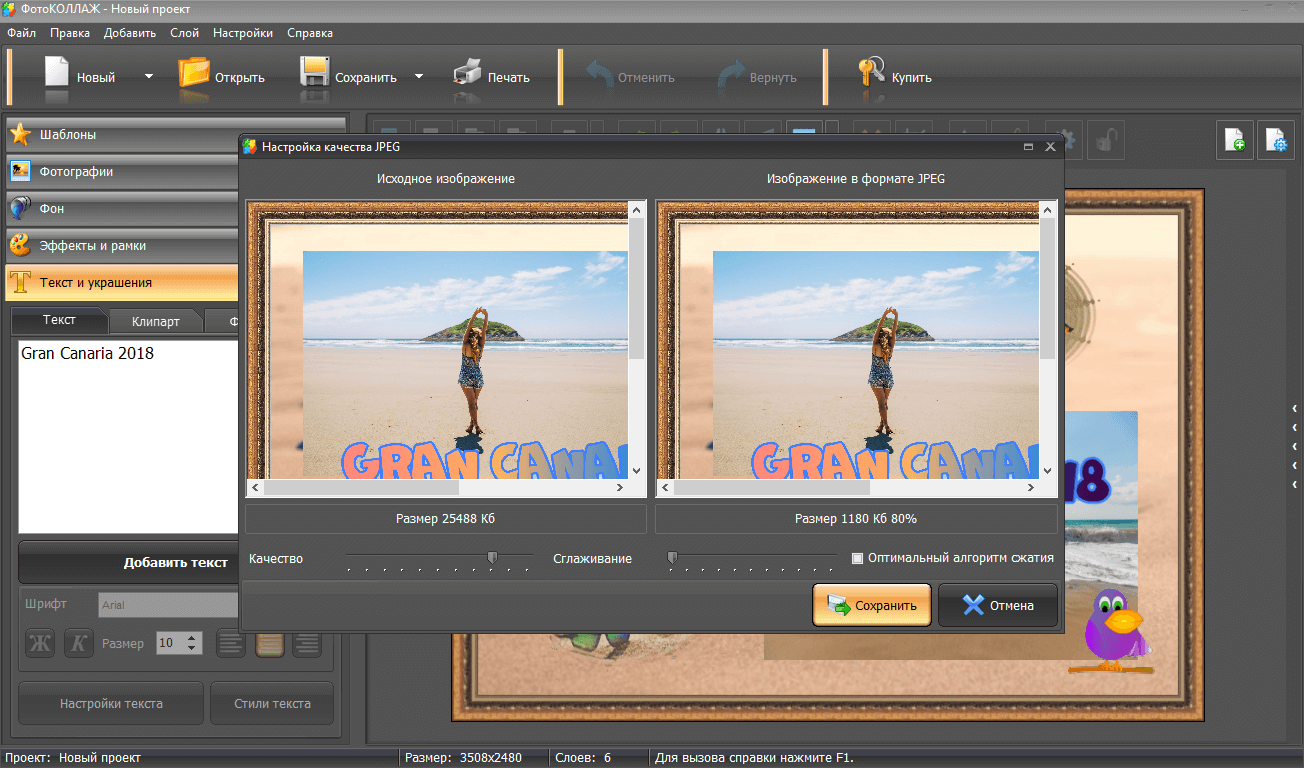This screenshot has width=1304, height=768.
Task: Click the Купить keys icon
Action: (x=872, y=73)
